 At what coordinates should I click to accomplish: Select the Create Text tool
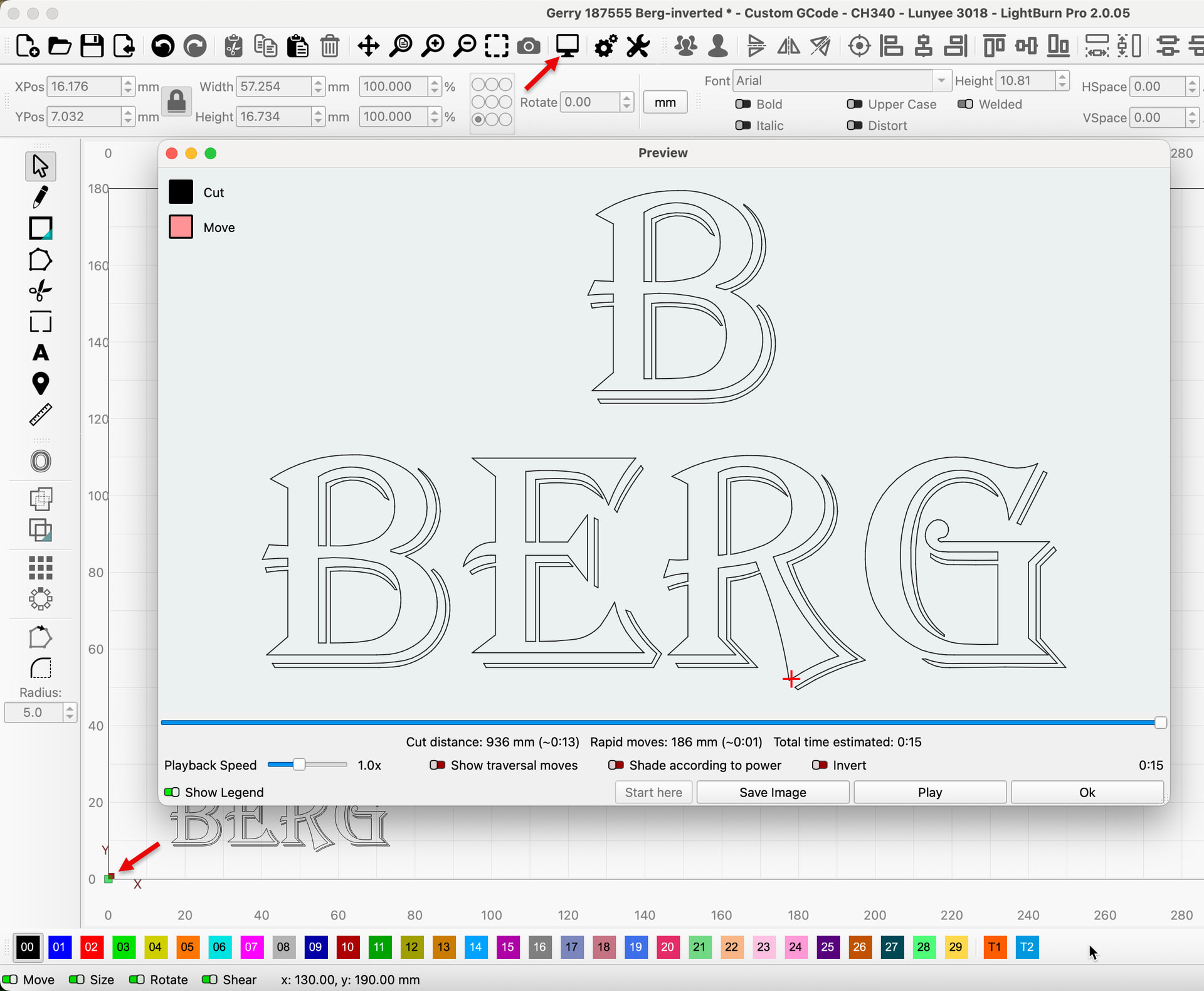pyautogui.click(x=40, y=353)
